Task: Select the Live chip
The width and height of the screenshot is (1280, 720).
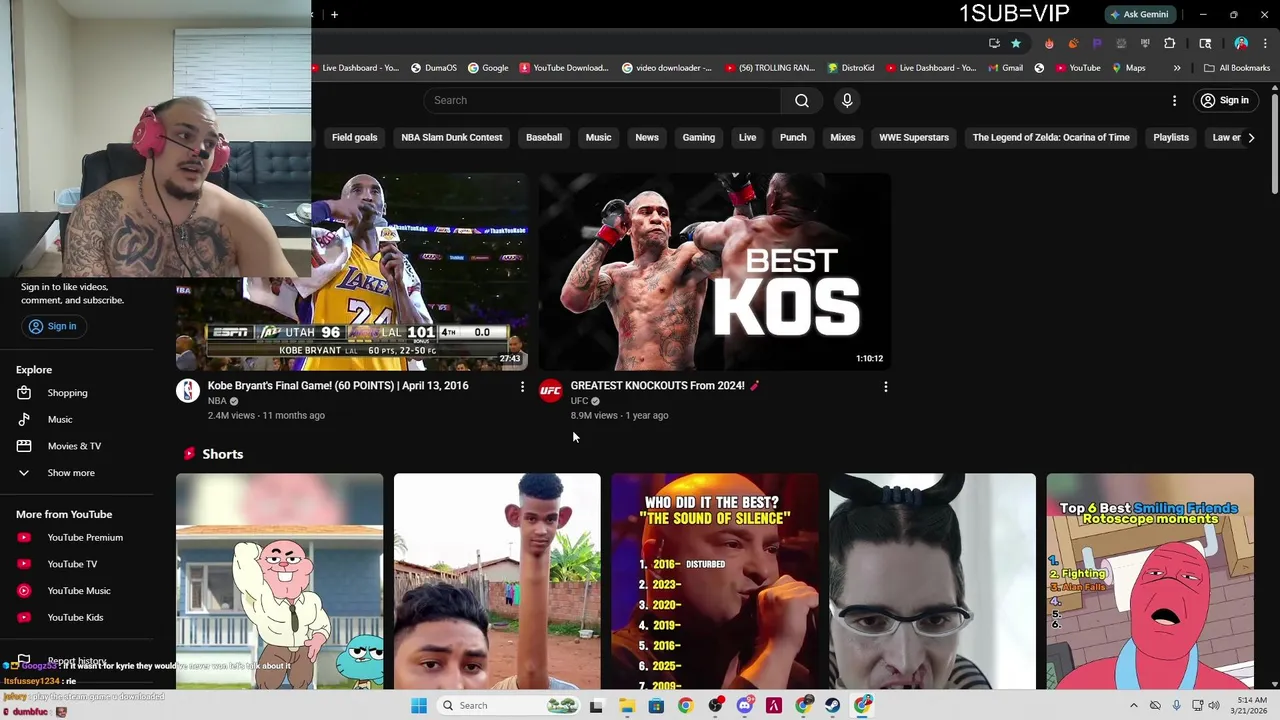Action: click(748, 138)
